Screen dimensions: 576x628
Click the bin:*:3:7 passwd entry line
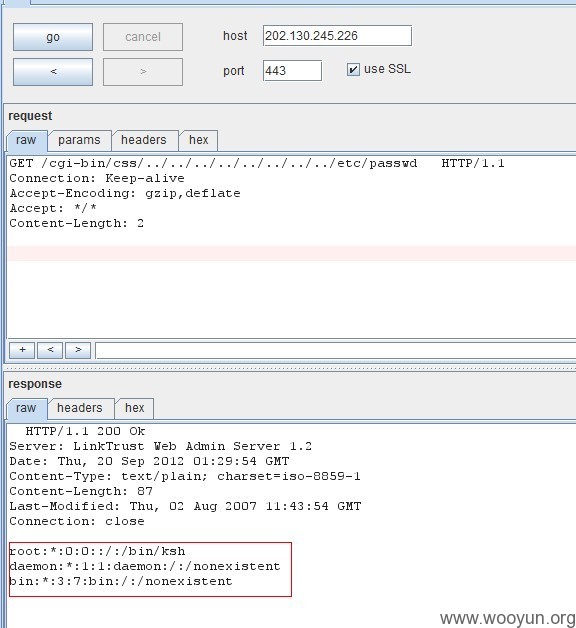click(121, 582)
